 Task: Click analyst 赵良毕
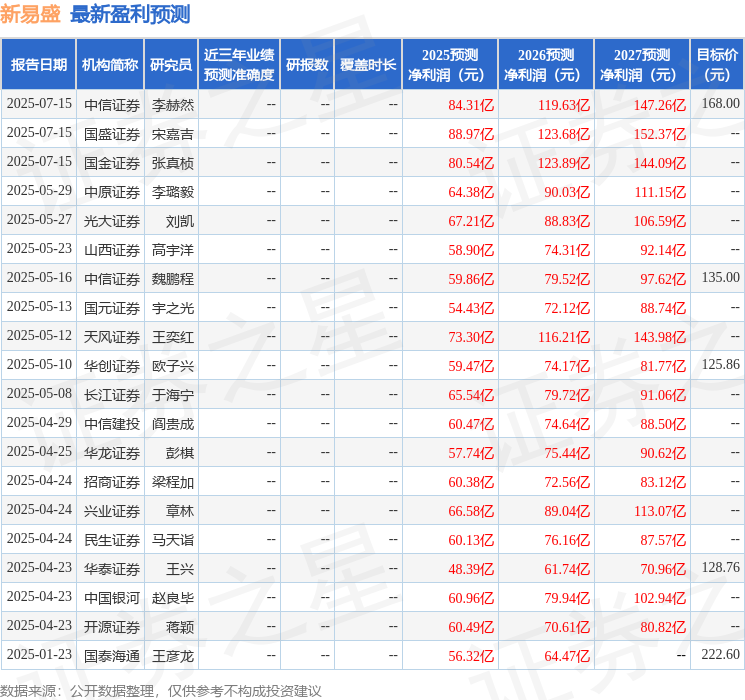click(173, 598)
